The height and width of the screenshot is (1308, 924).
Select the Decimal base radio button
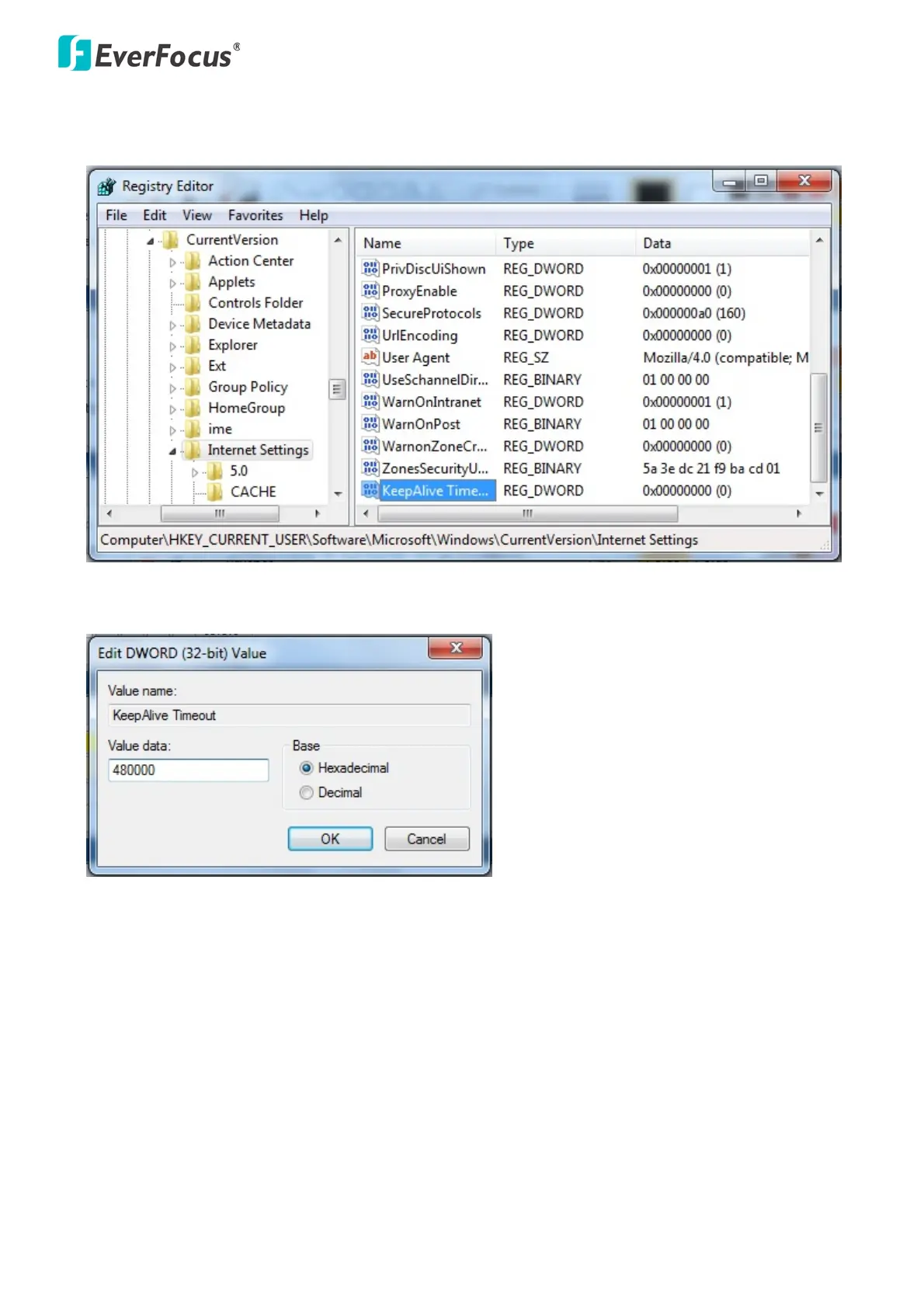[x=307, y=793]
